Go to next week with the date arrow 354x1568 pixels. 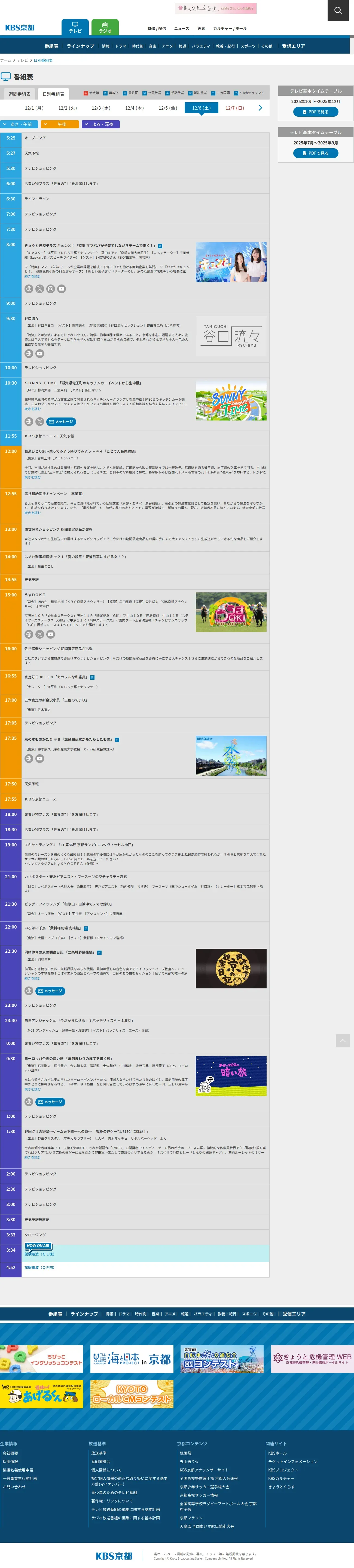click(x=260, y=108)
